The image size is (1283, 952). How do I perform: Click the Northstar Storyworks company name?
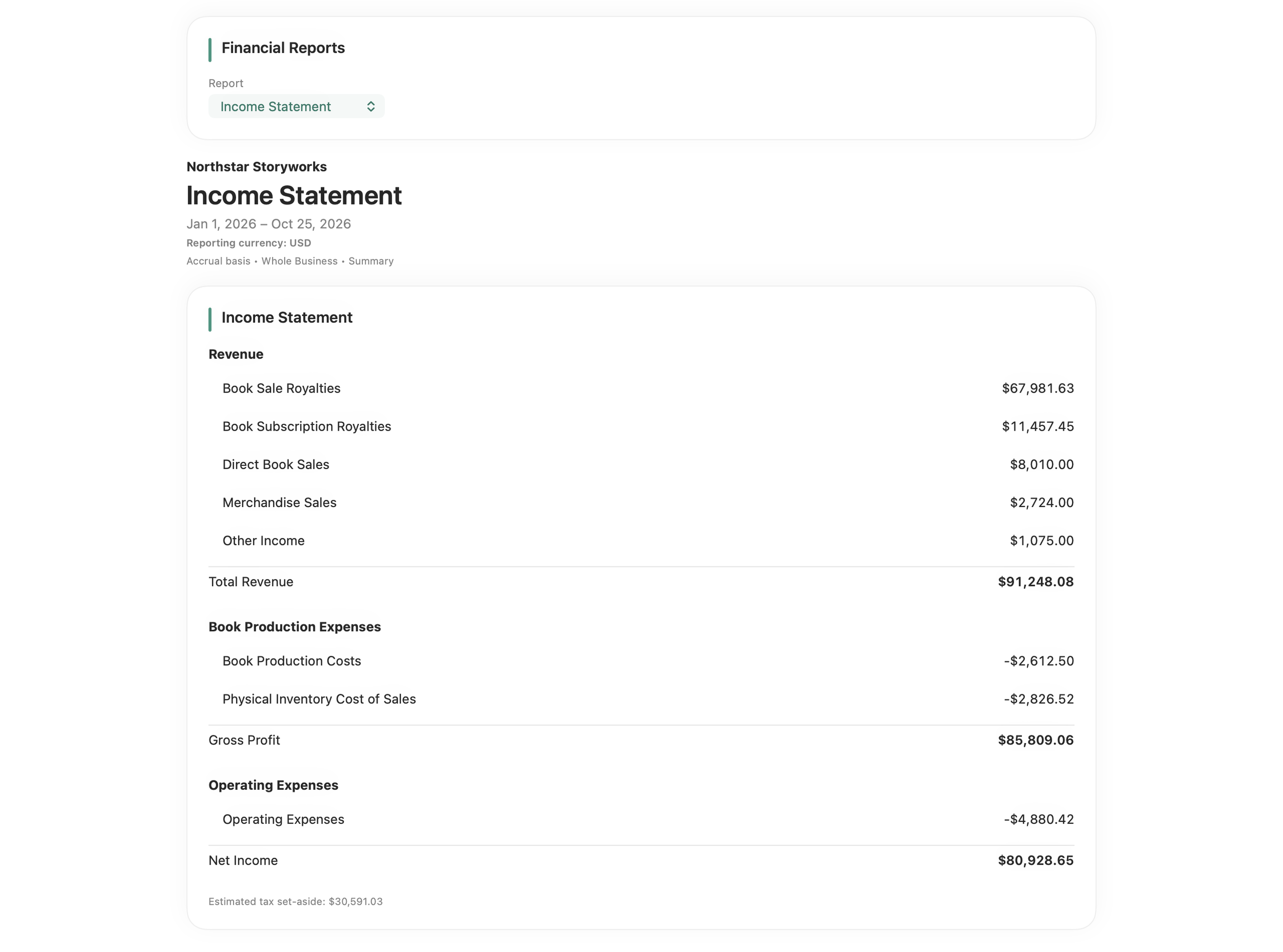coord(257,167)
